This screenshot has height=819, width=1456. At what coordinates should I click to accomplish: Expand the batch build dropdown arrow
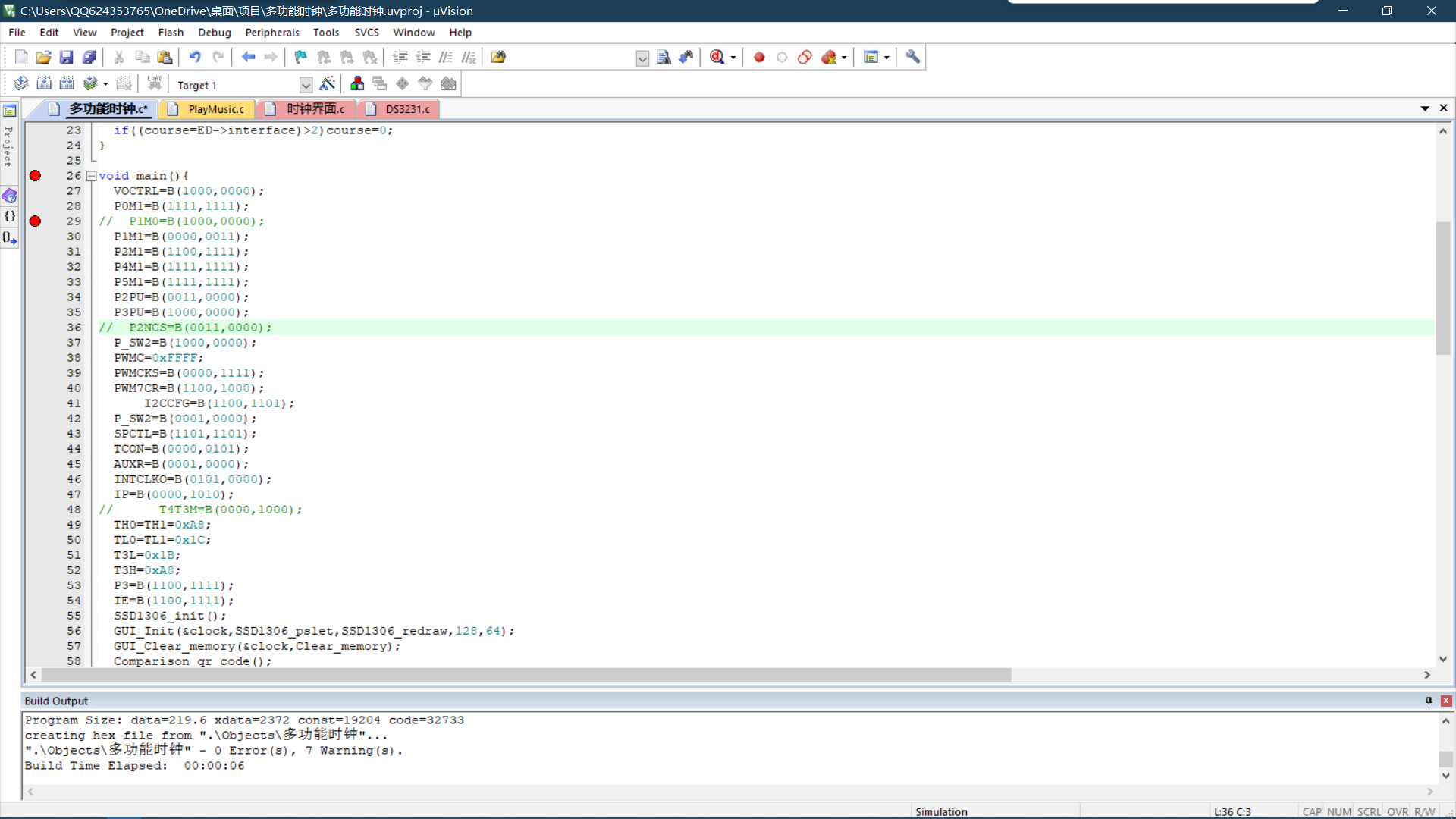(x=105, y=84)
